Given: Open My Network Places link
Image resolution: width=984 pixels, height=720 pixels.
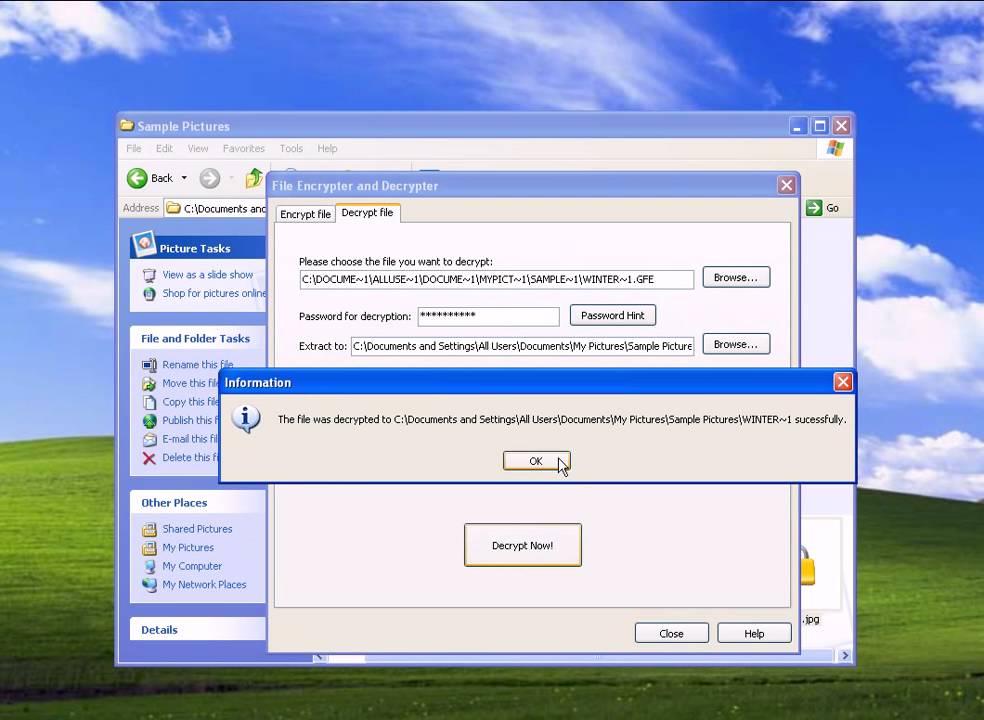Looking at the screenshot, I should point(204,584).
